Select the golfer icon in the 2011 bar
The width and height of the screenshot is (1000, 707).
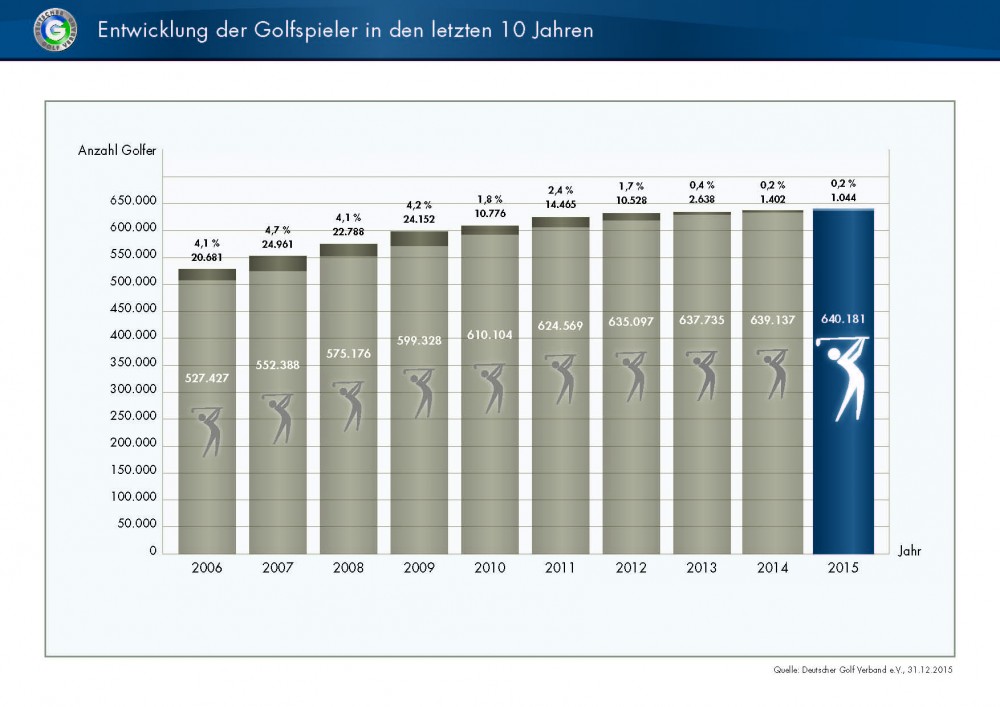pos(561,380)
